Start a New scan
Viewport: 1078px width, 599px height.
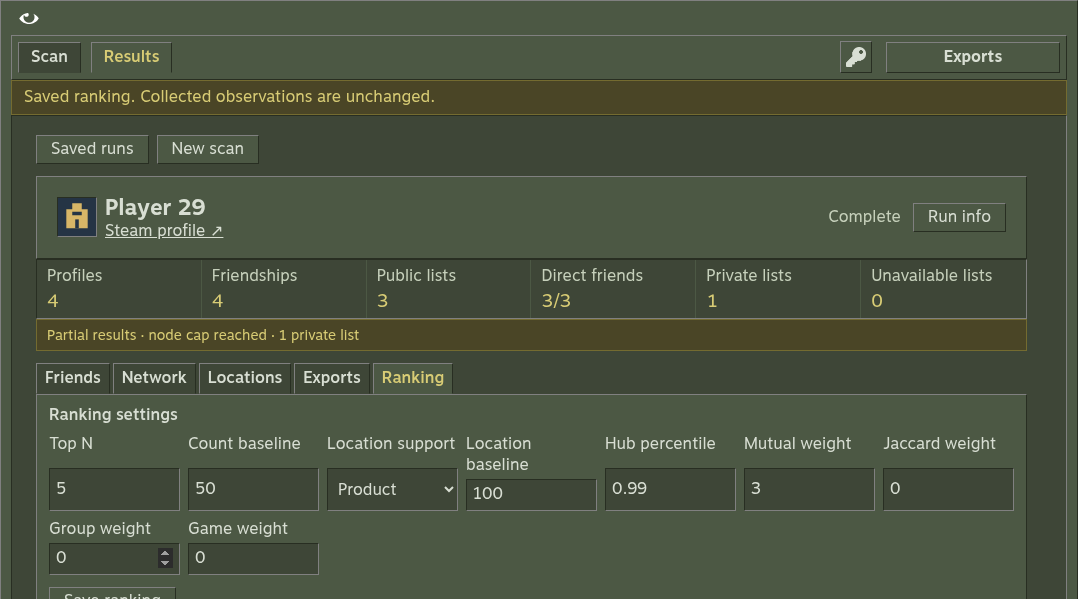coord(208,149)
